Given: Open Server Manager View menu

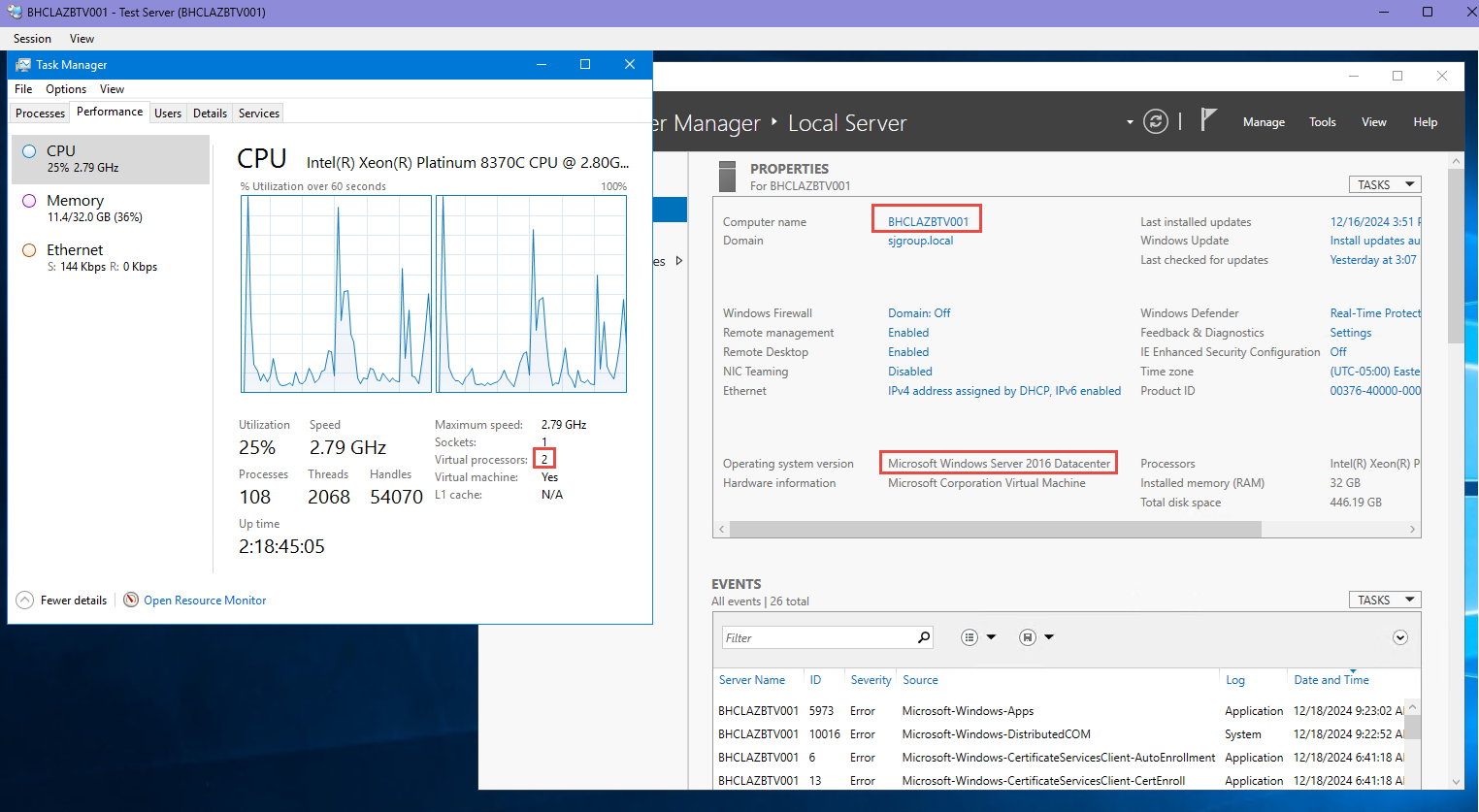Looking at the screenshot, I should 1373,122.
